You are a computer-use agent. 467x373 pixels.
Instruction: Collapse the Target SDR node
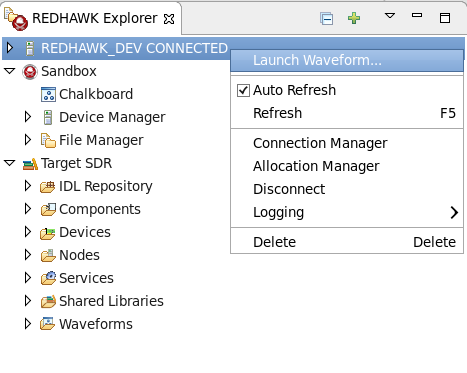(10, 163)
